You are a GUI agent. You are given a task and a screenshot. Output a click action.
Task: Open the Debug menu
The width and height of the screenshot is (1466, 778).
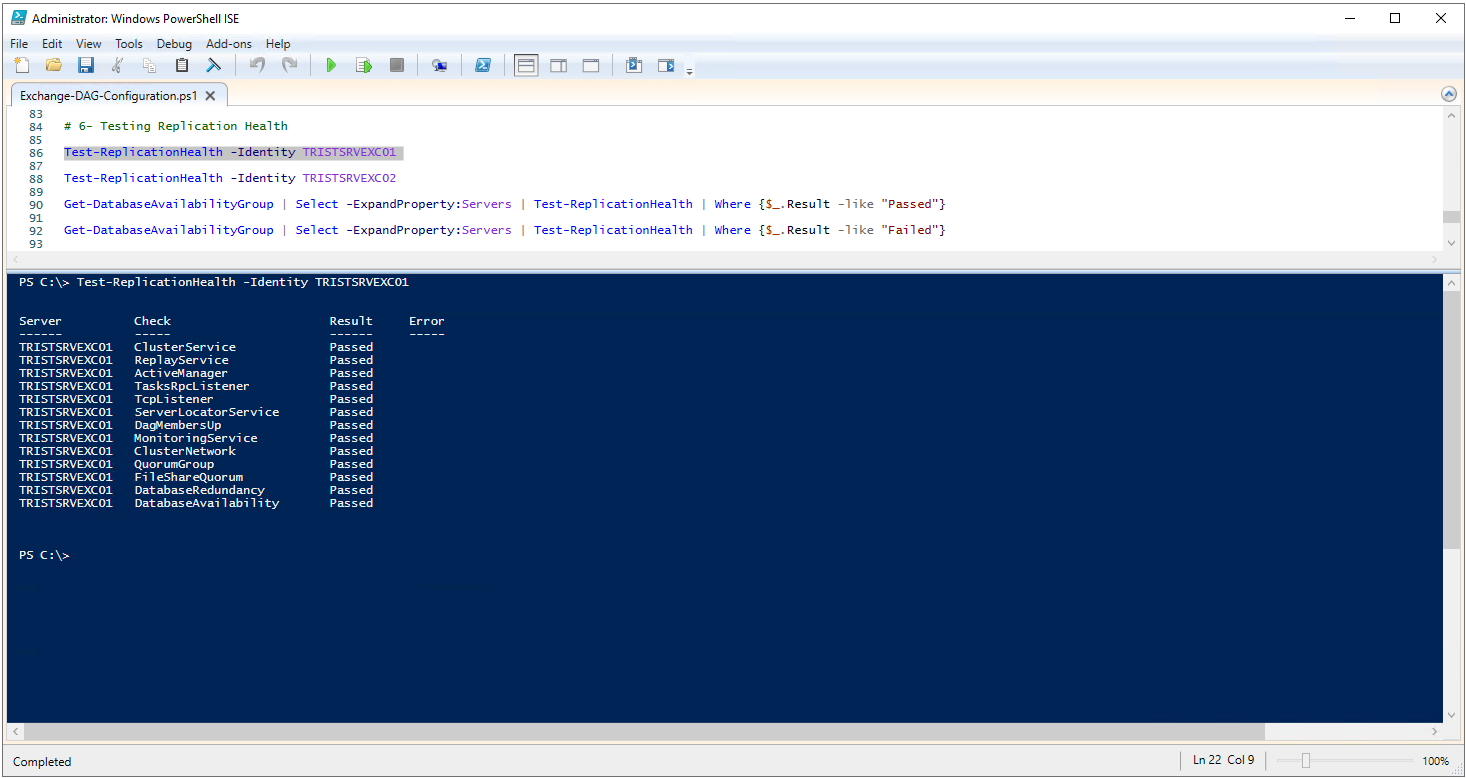click(174, 44)
